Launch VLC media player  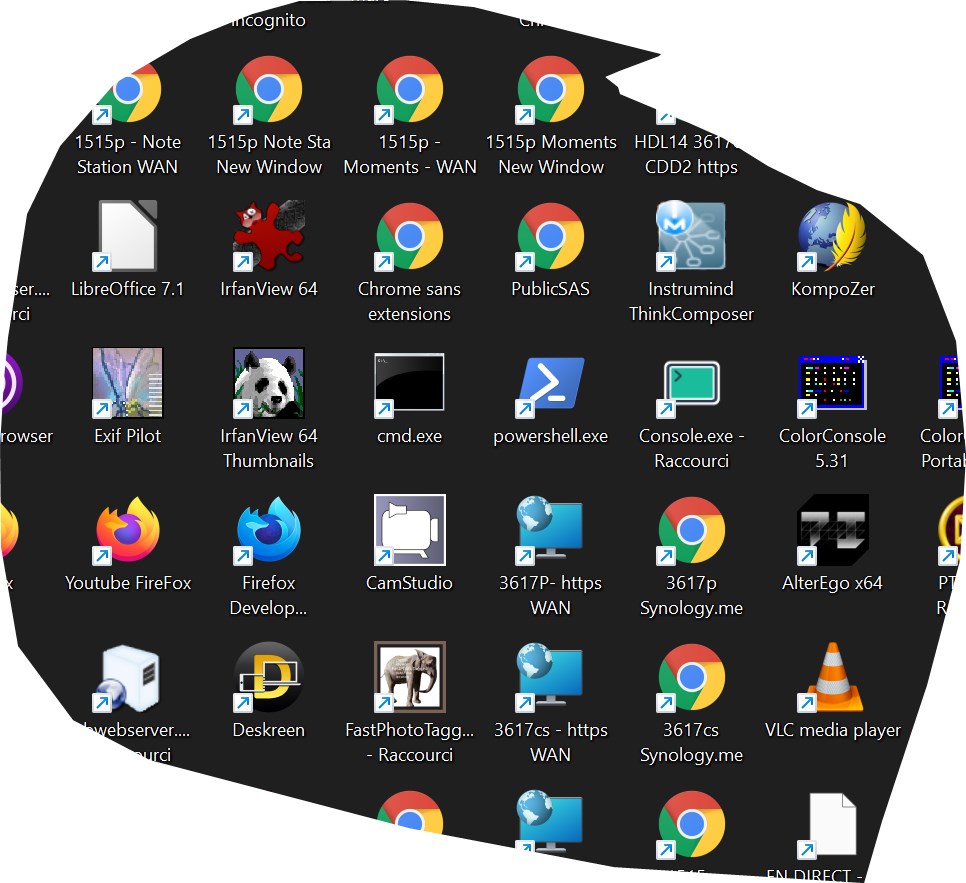click(832, 678)
